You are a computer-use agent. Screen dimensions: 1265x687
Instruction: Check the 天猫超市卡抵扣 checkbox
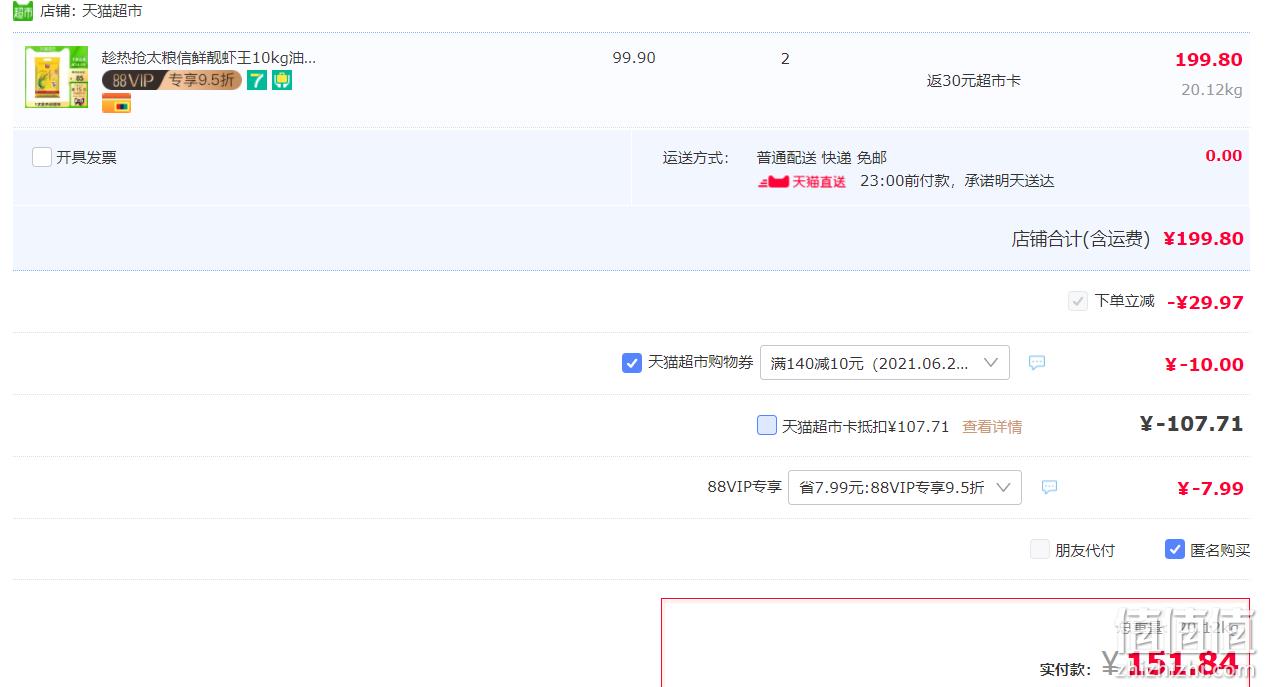coord(767,425)
